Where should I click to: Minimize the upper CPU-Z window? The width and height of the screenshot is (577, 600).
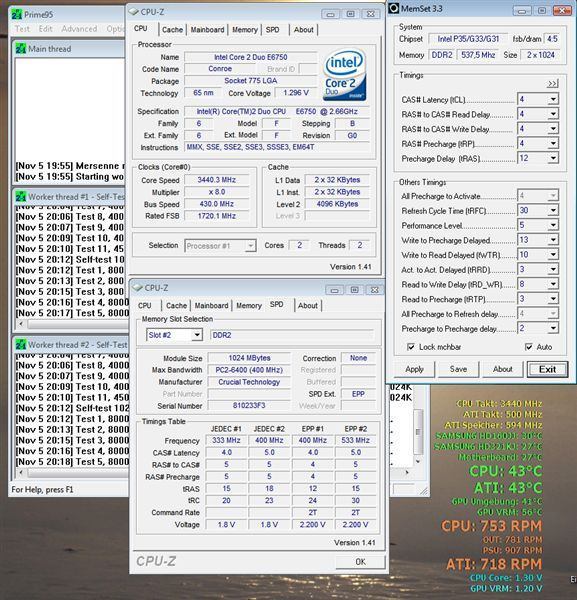pyautogui.click(x=331, y=14)
